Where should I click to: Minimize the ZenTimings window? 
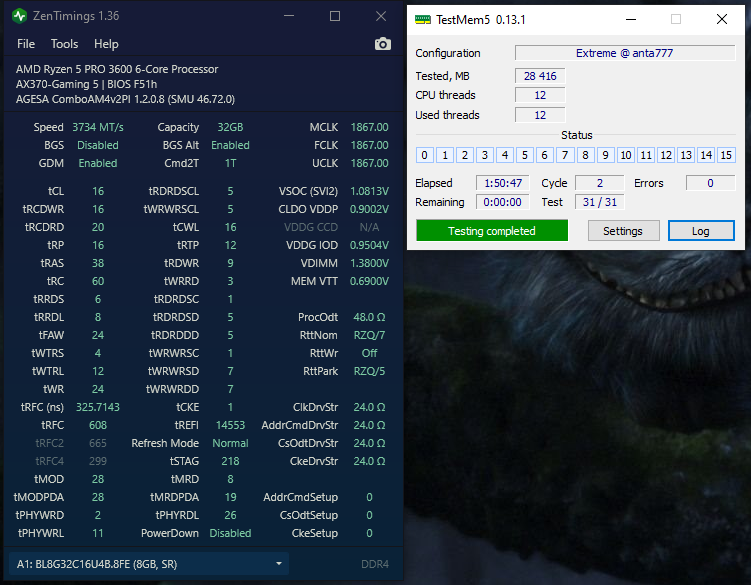289,16
